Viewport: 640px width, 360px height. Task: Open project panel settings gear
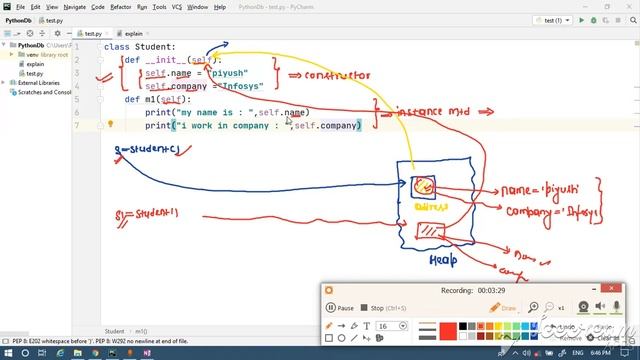point(57,33)
